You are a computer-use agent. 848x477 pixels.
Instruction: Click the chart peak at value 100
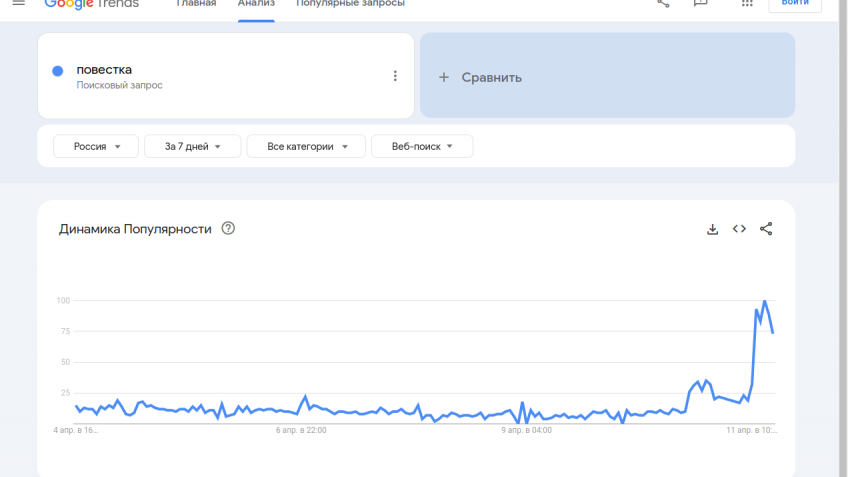(765, 301)
